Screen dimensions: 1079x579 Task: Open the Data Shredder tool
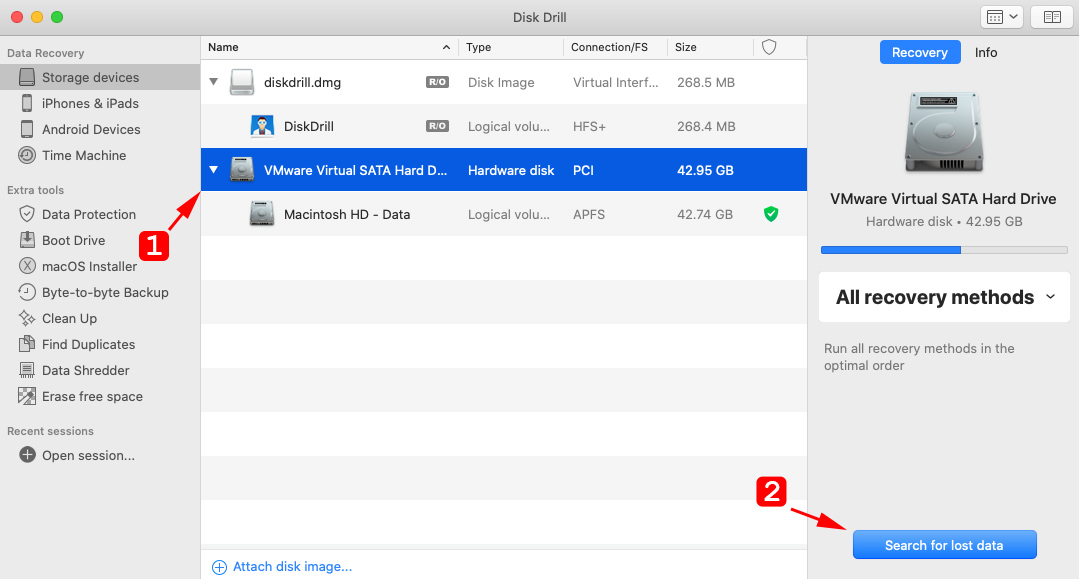[x=85, y=370]
